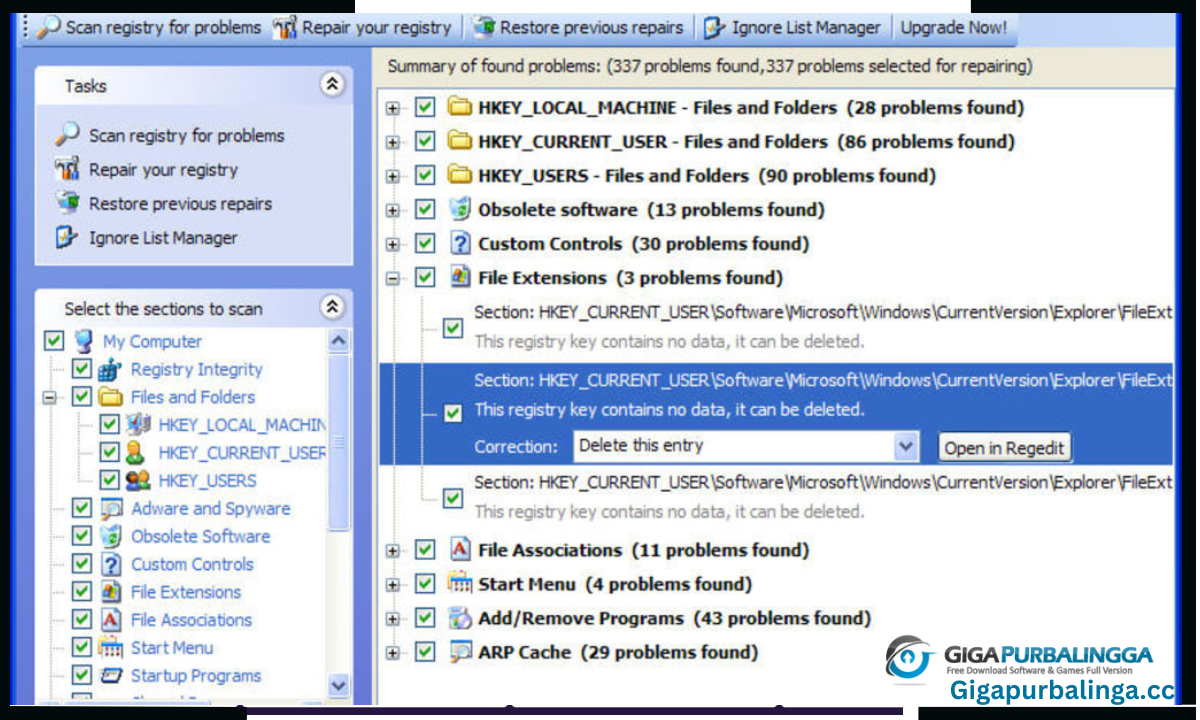
Task: Click Restore previous repairs toolbar label
Action: click(x=592, y=28)
